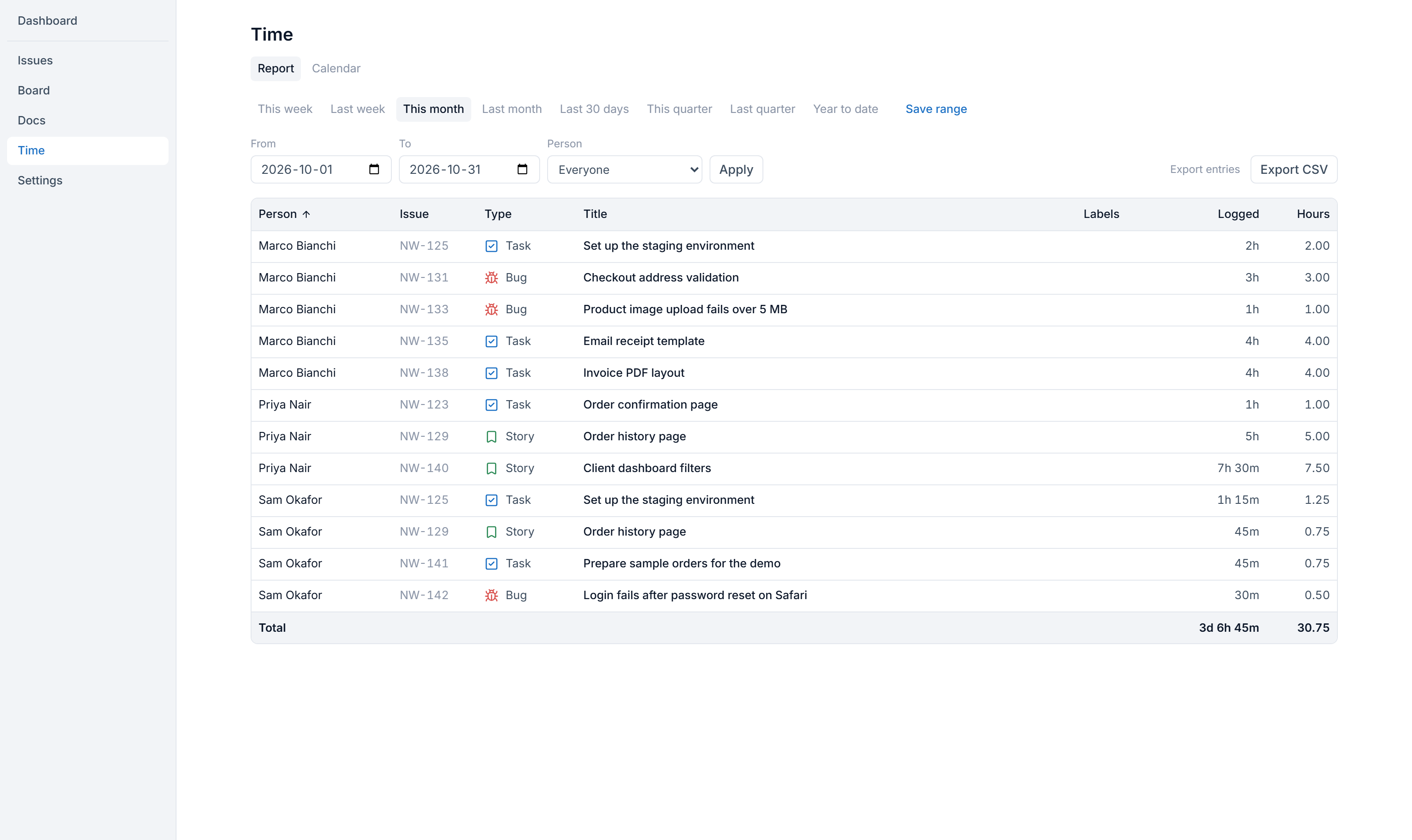Click the Story icon on Client dashboard filters row
This screenshot has height=840, width=1412.
pos(492,469)
